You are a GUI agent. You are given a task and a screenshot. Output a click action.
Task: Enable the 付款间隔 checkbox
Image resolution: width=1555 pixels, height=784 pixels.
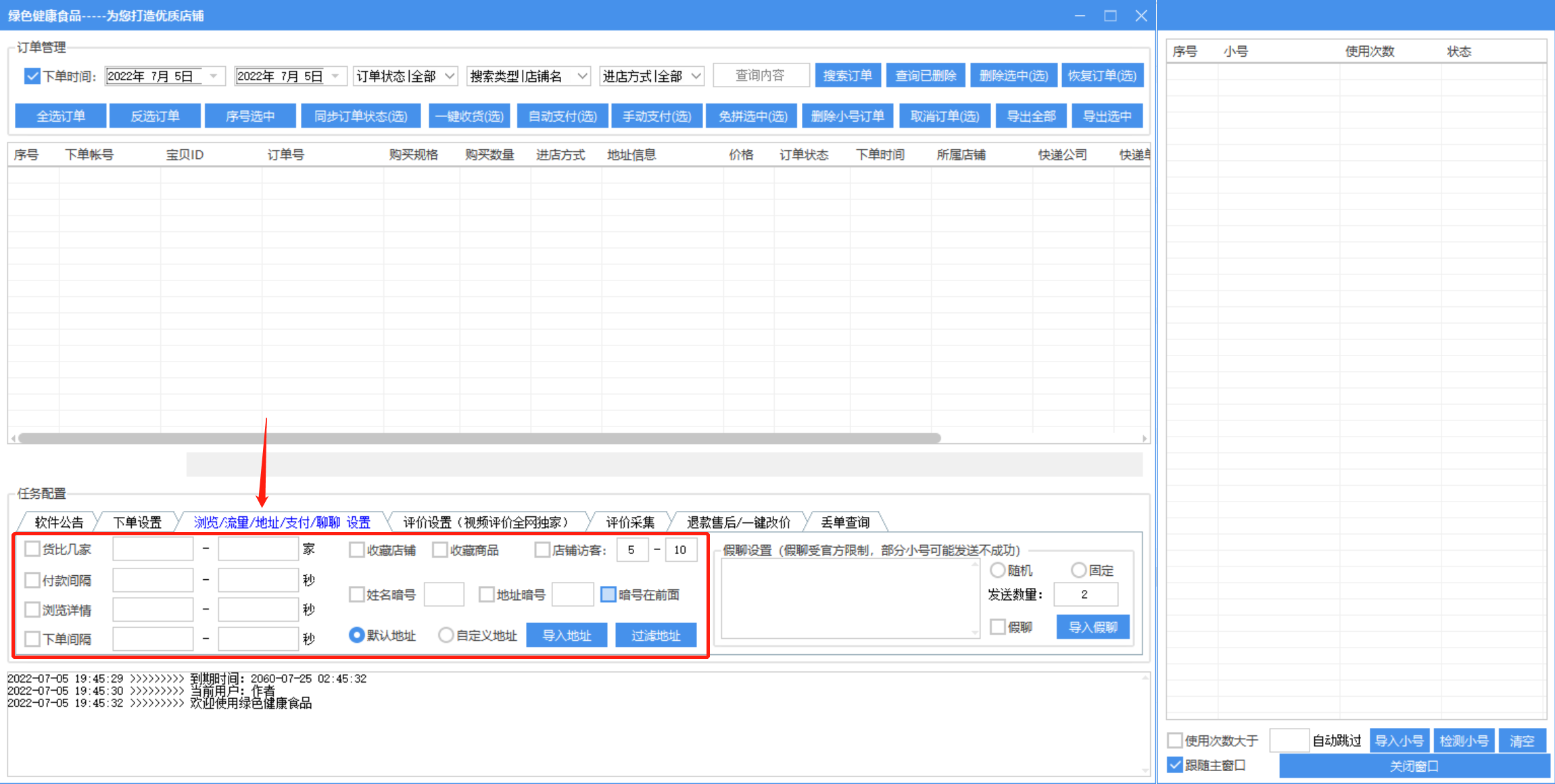click(32, 580)
